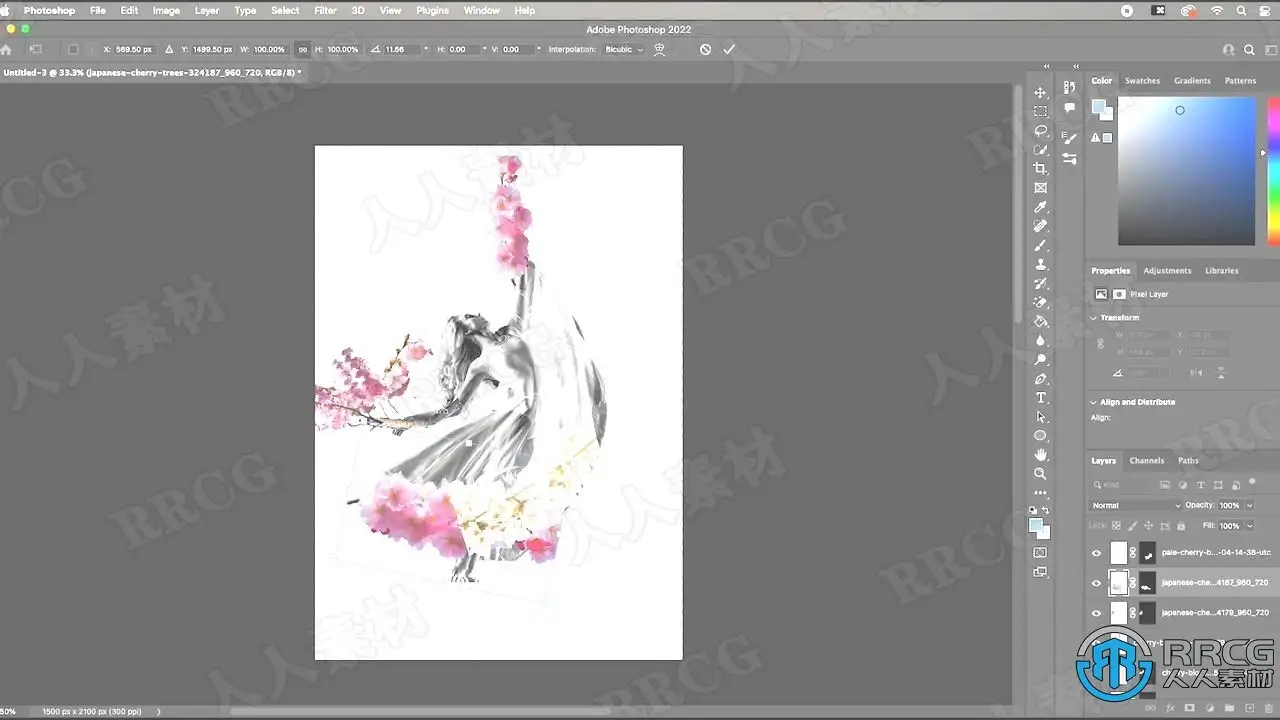The height and width of the screenshot is (720, 1280).
Task: Open the Interpolation Bicubic dropdown
Action: pos(625,49)
